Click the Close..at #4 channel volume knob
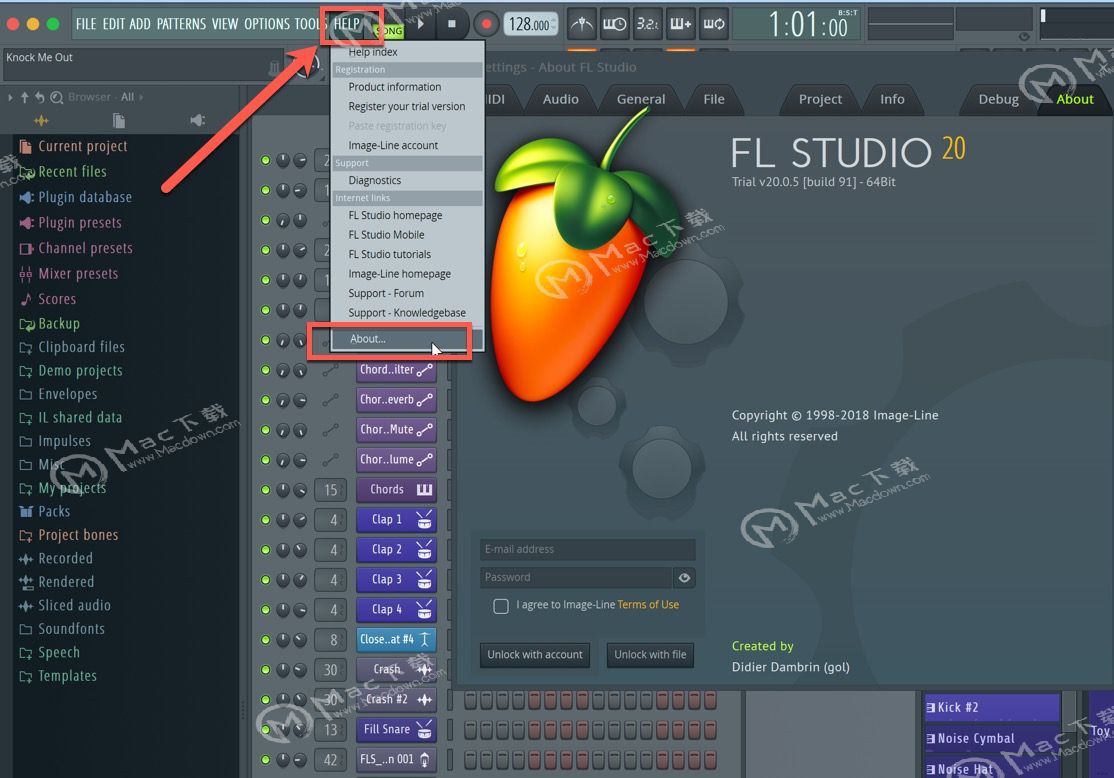Viewport: 1114px width, 778px height. [x=301, y=639]
